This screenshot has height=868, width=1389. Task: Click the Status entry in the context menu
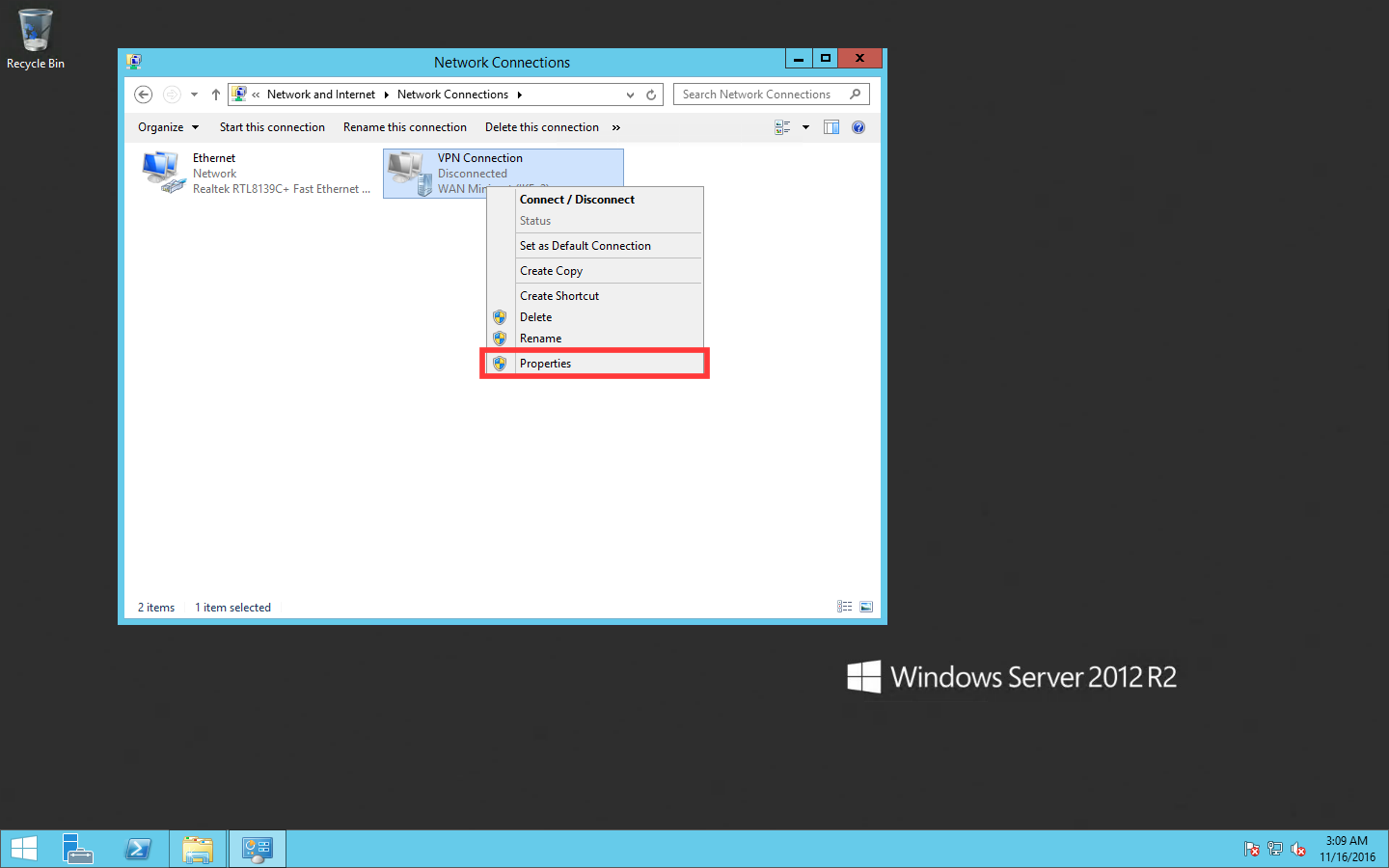tap(594, 221)
